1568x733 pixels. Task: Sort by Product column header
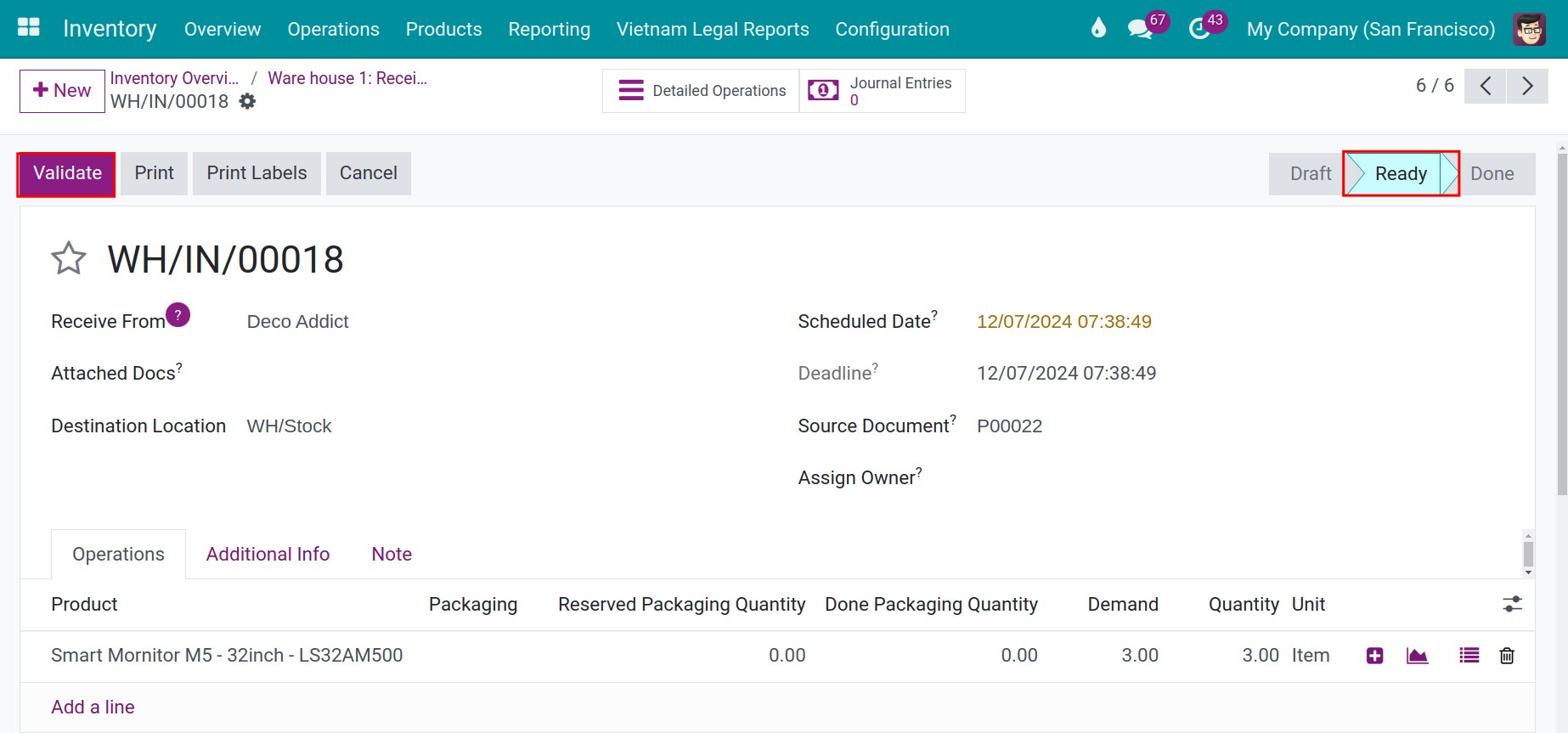point(84,604)
